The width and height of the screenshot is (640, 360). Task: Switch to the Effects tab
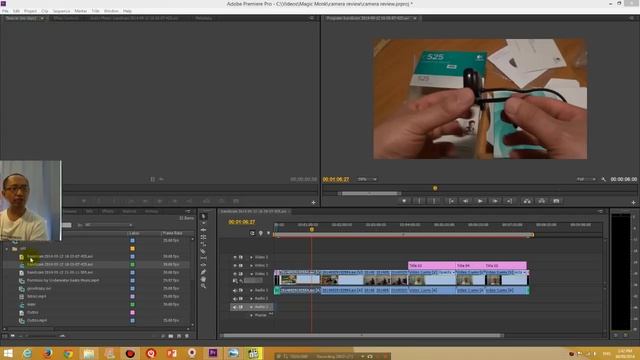coord(108,211)
